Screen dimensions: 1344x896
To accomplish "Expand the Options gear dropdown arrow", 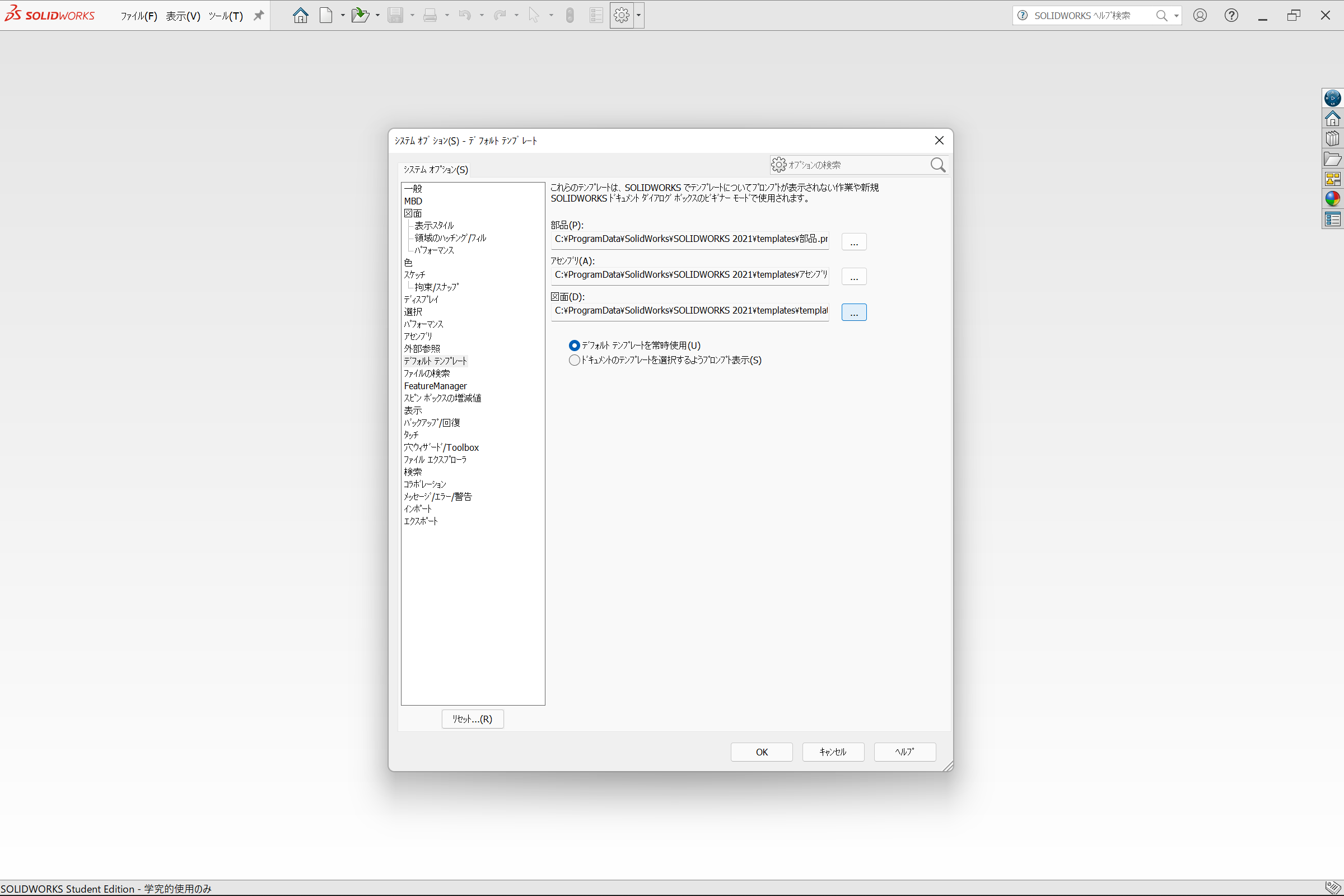I will point(639,16).
